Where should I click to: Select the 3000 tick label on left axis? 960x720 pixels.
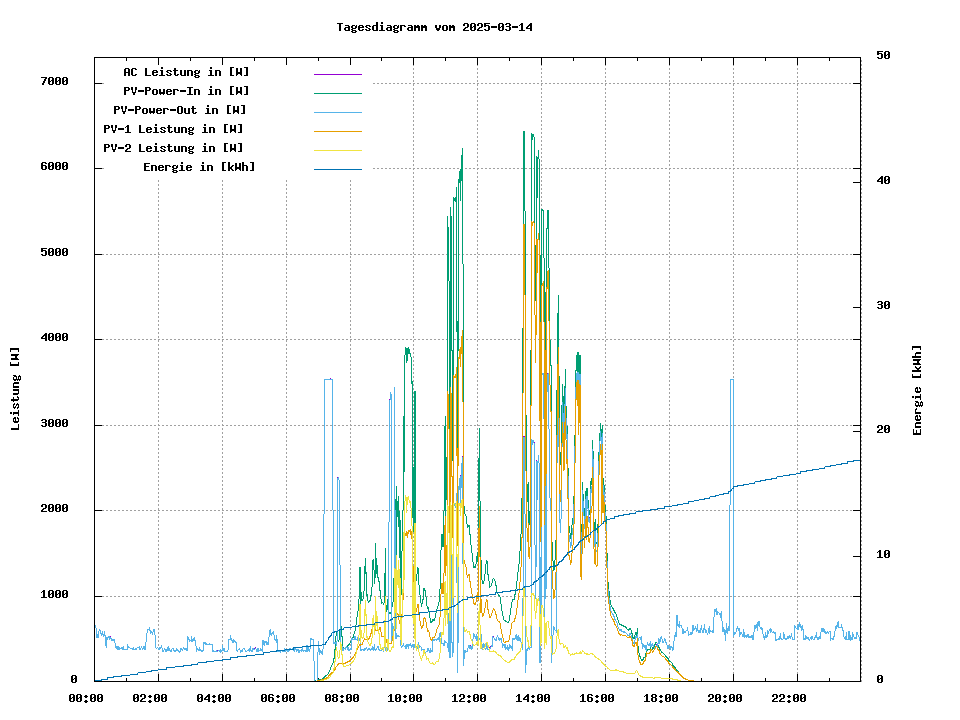[53, 425]
